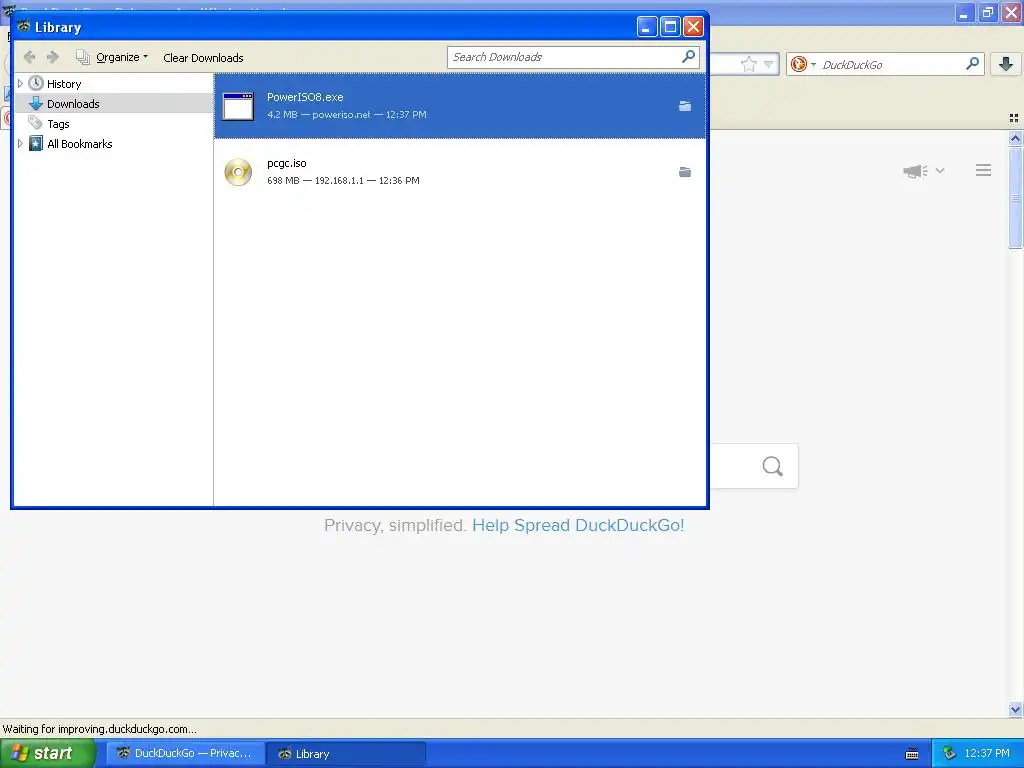Click the All Bookmarks star icon
This screenshot has height=768, width=1024.
click(x=36, y=144)
